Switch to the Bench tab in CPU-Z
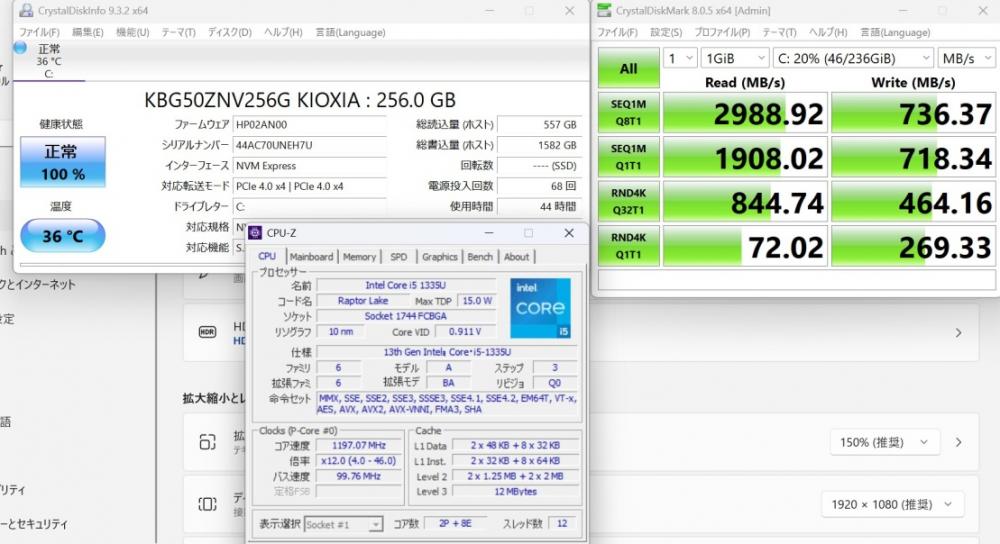The width and height of the screenshot is (1000, 544). [x=480, y=256]
